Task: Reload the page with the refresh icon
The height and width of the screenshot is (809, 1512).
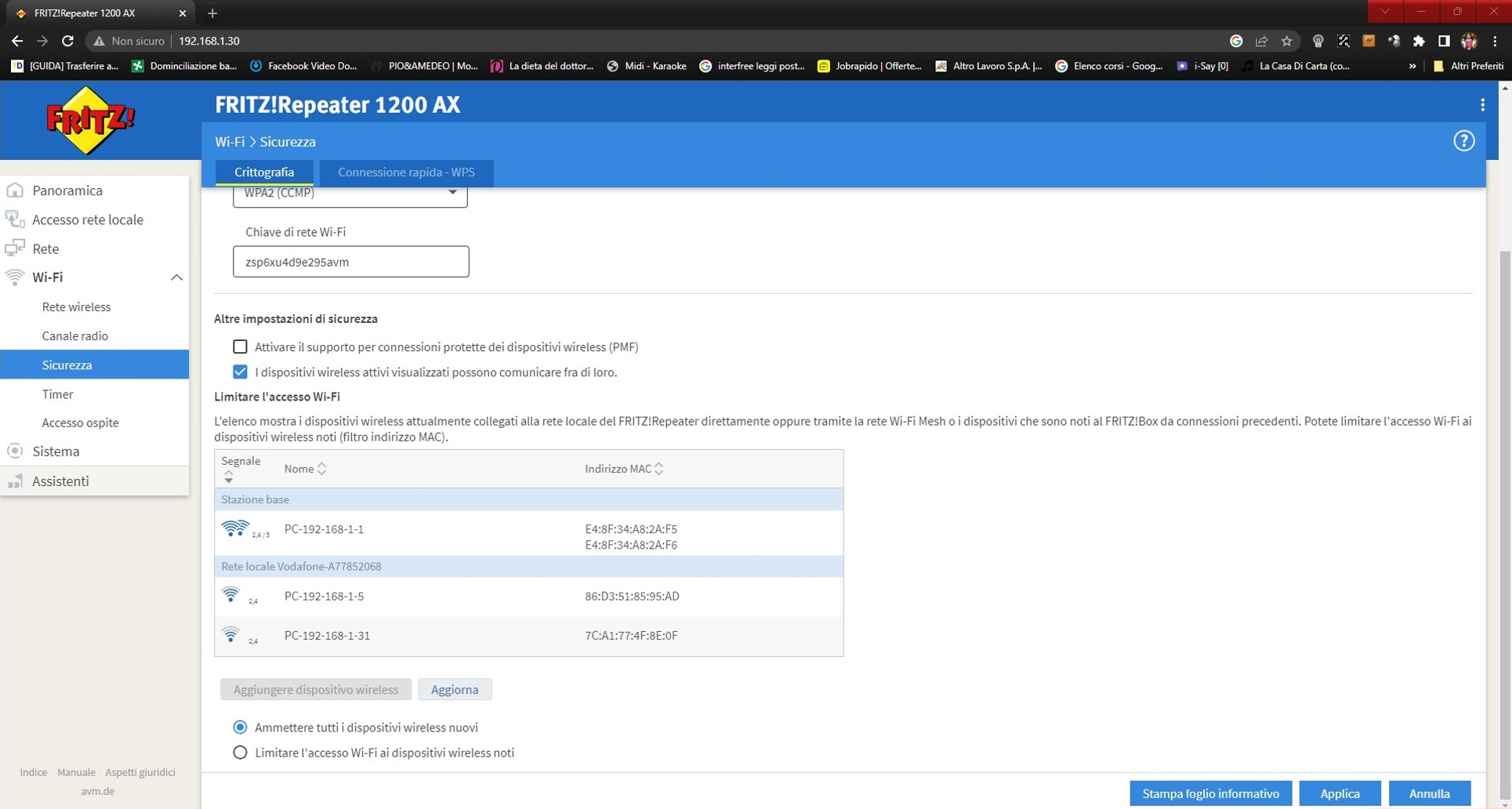Action: tap(67, 41)
